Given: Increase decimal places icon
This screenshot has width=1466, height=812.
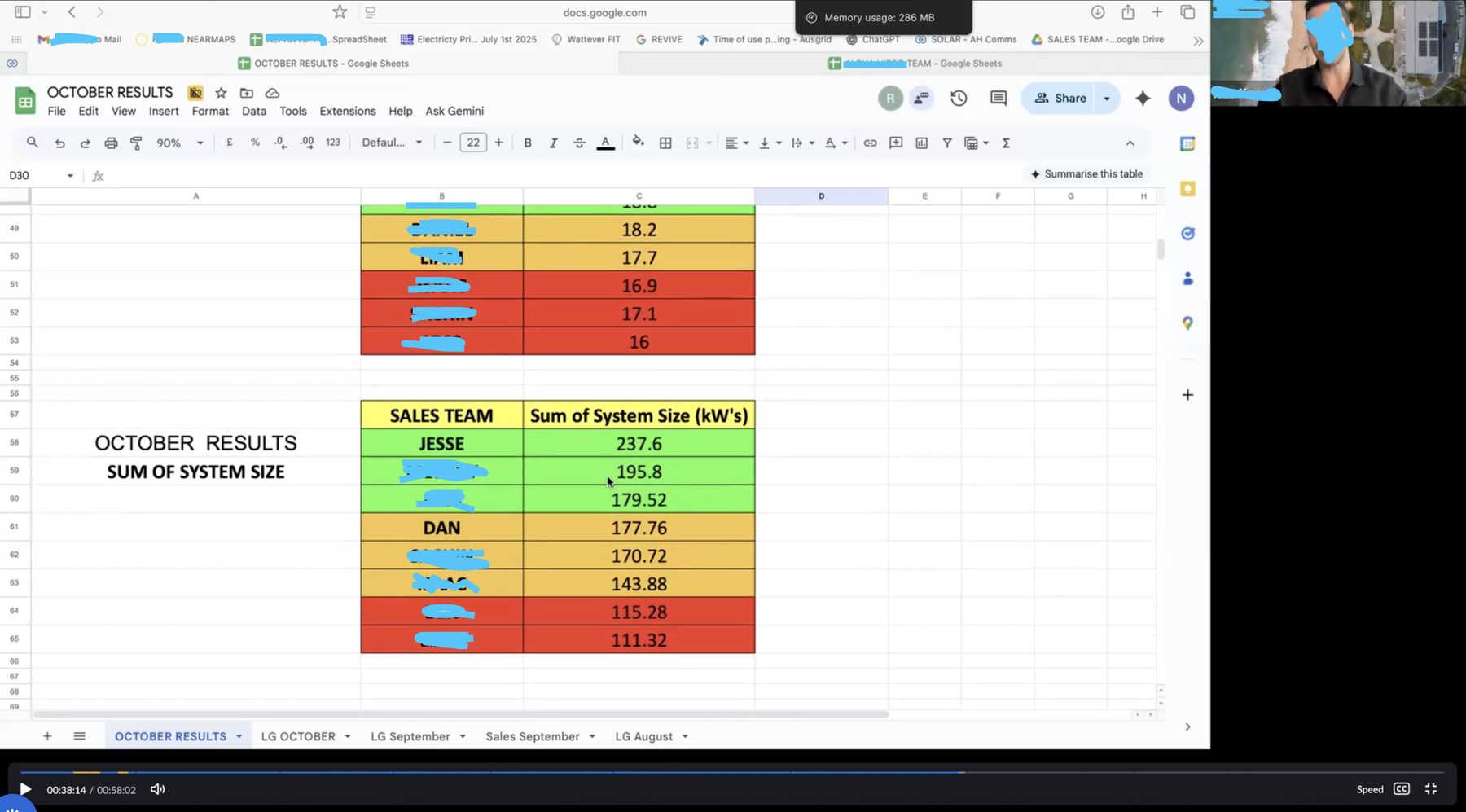Looking at the screenshot, I should tap(307, 143).
